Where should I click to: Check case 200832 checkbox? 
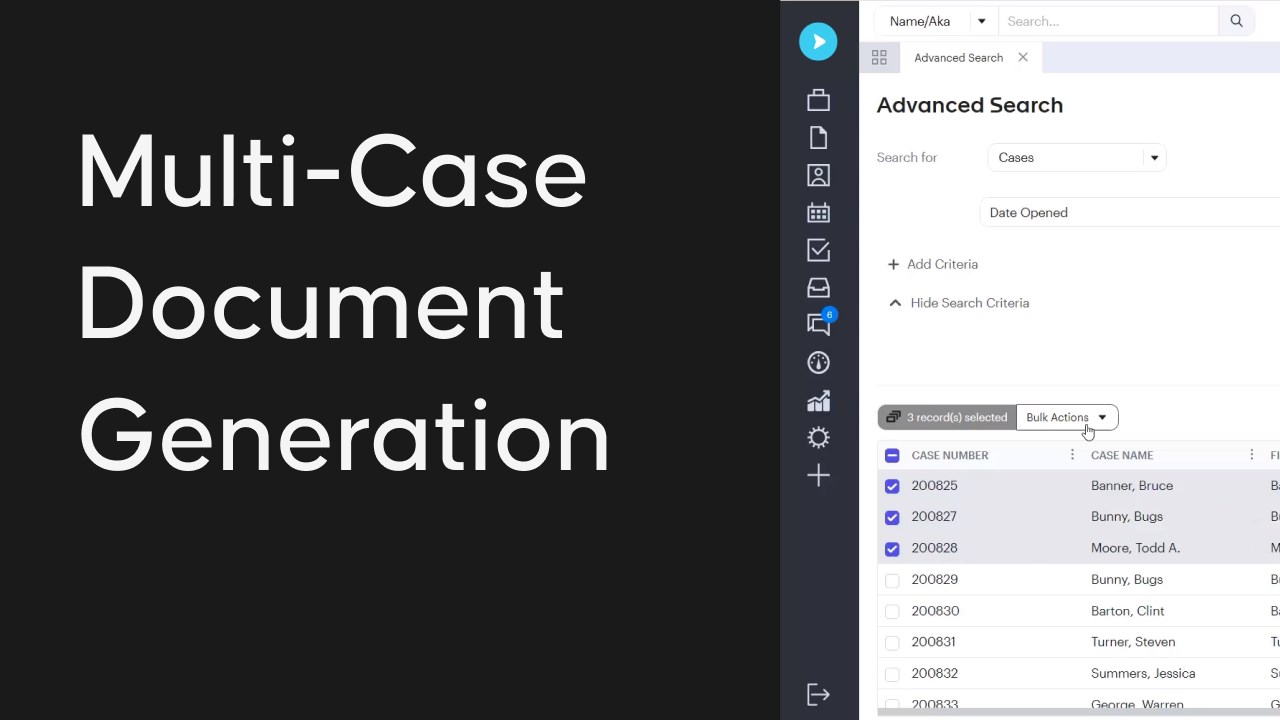tap(892, 674)
